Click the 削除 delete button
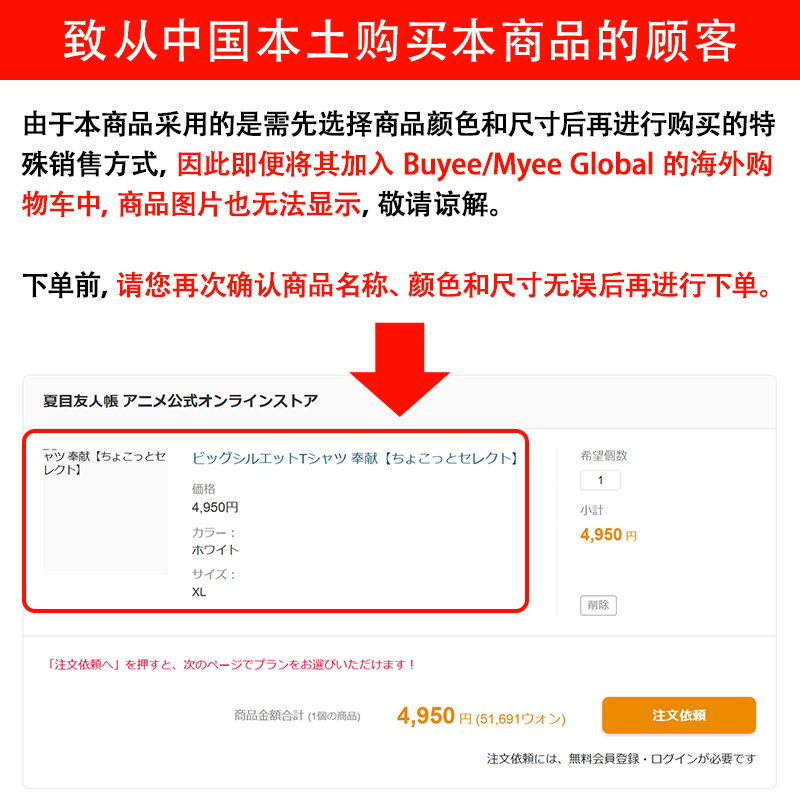Viewport: 800px width, 800px height. [598, 605]
